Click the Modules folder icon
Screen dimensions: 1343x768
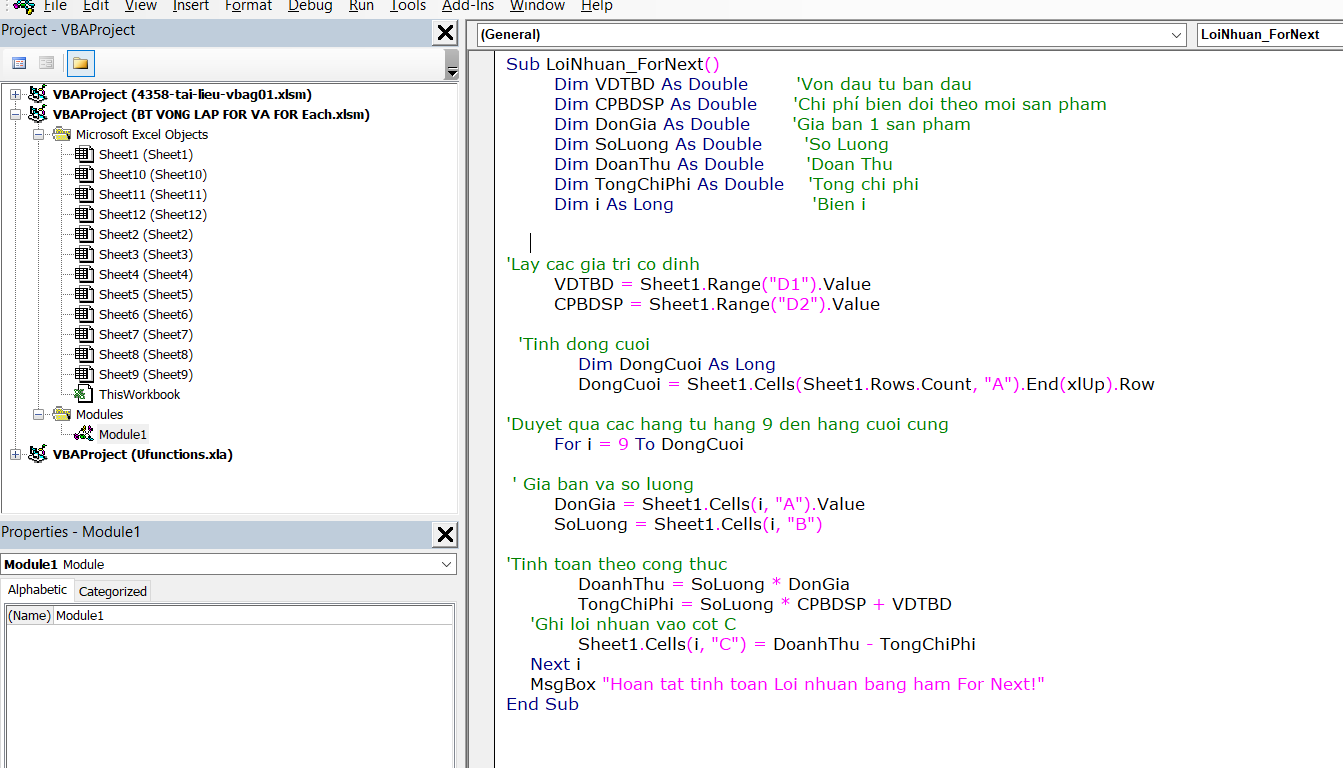click(x=61, y=414)
